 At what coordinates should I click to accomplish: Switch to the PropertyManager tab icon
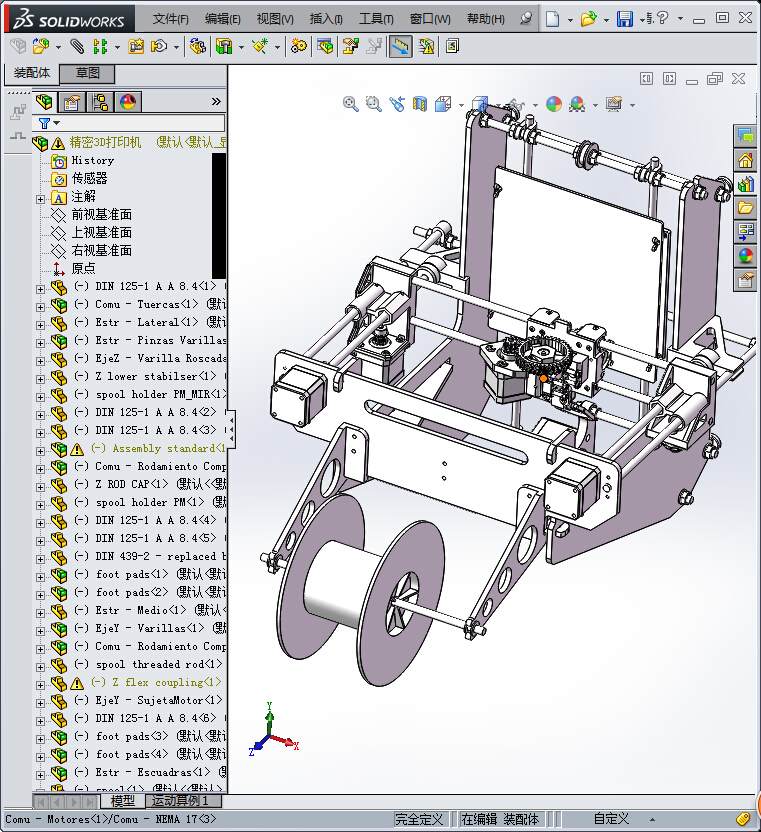point(72,102)
